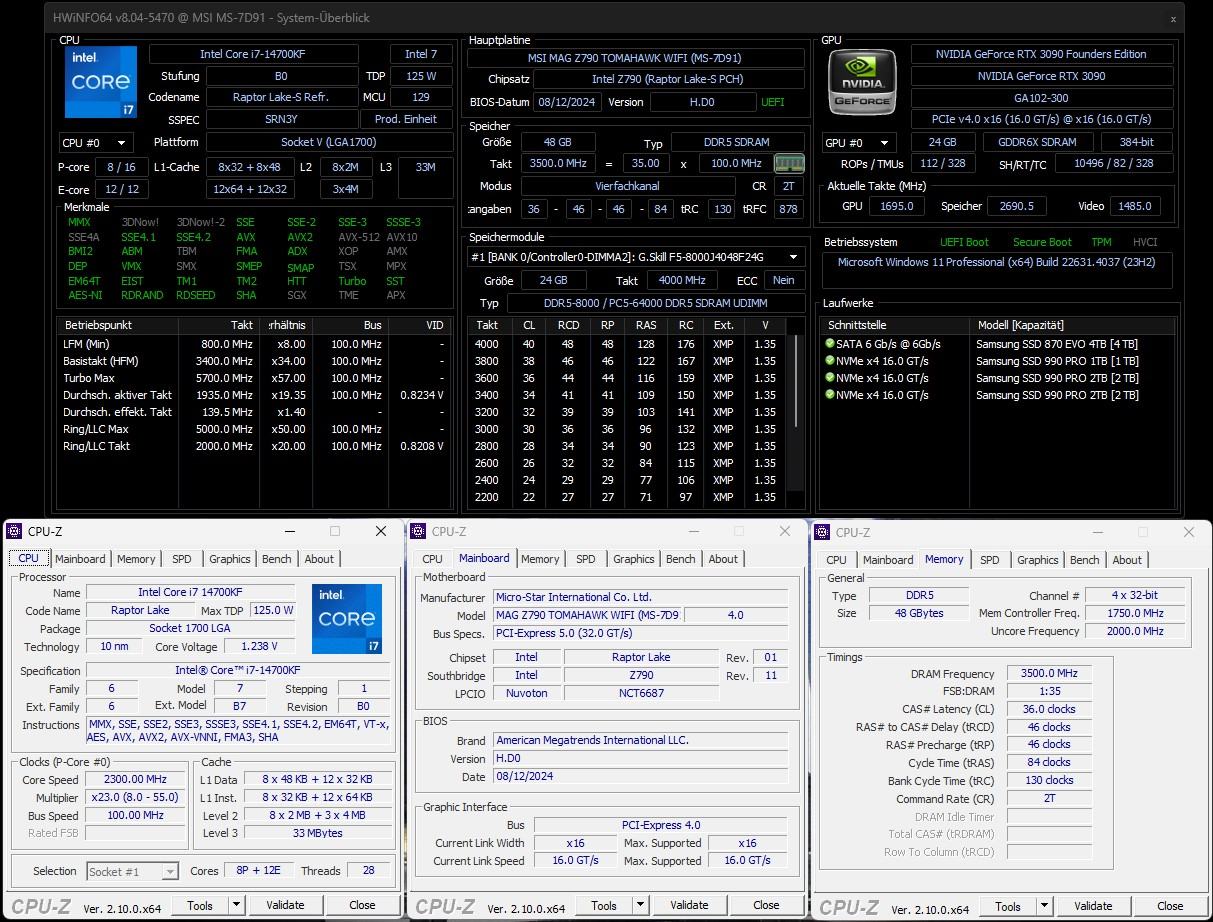The width and height of the screenshot is (1213, 922).
Task: Click the Close button in CPU-Z Memory window
Action: [x=1170, y=906]
